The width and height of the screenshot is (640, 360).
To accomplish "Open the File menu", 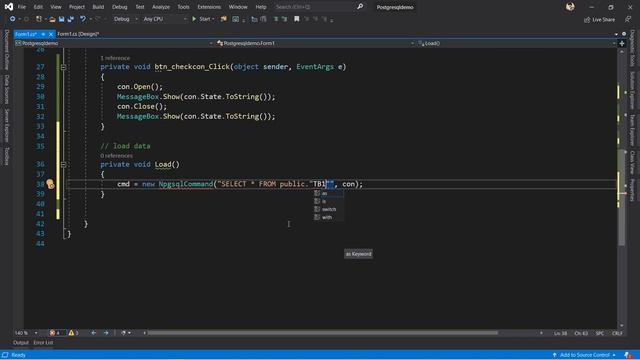I will [22, 7].
